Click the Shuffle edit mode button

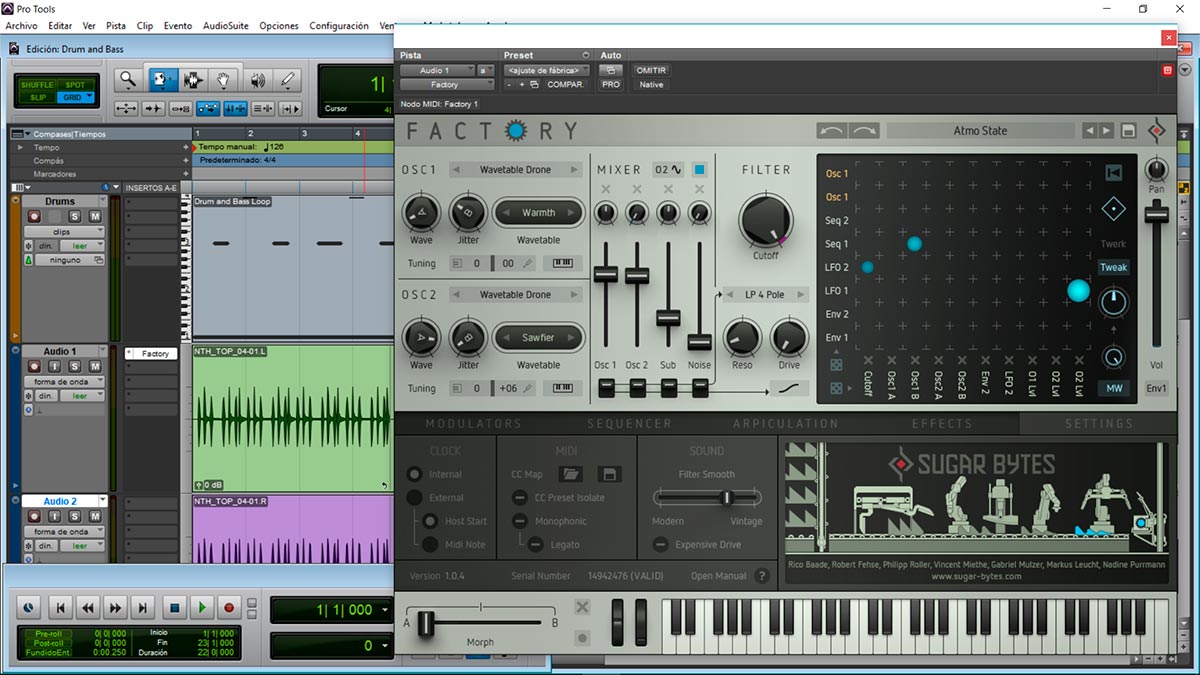39,85
